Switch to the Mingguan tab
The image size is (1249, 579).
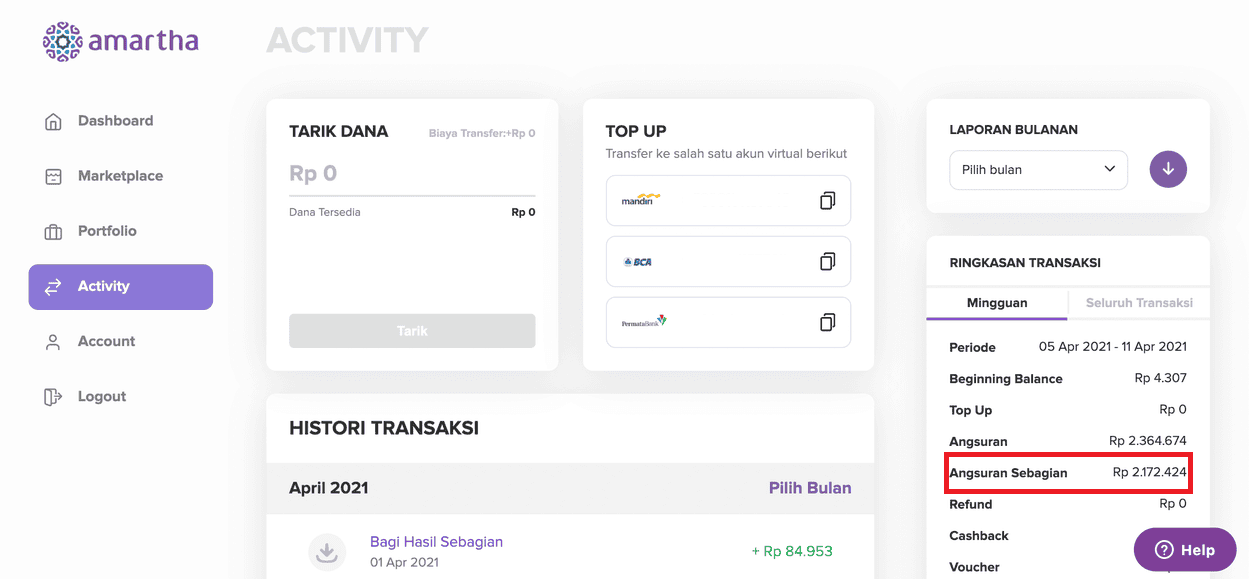pos(996,303)
